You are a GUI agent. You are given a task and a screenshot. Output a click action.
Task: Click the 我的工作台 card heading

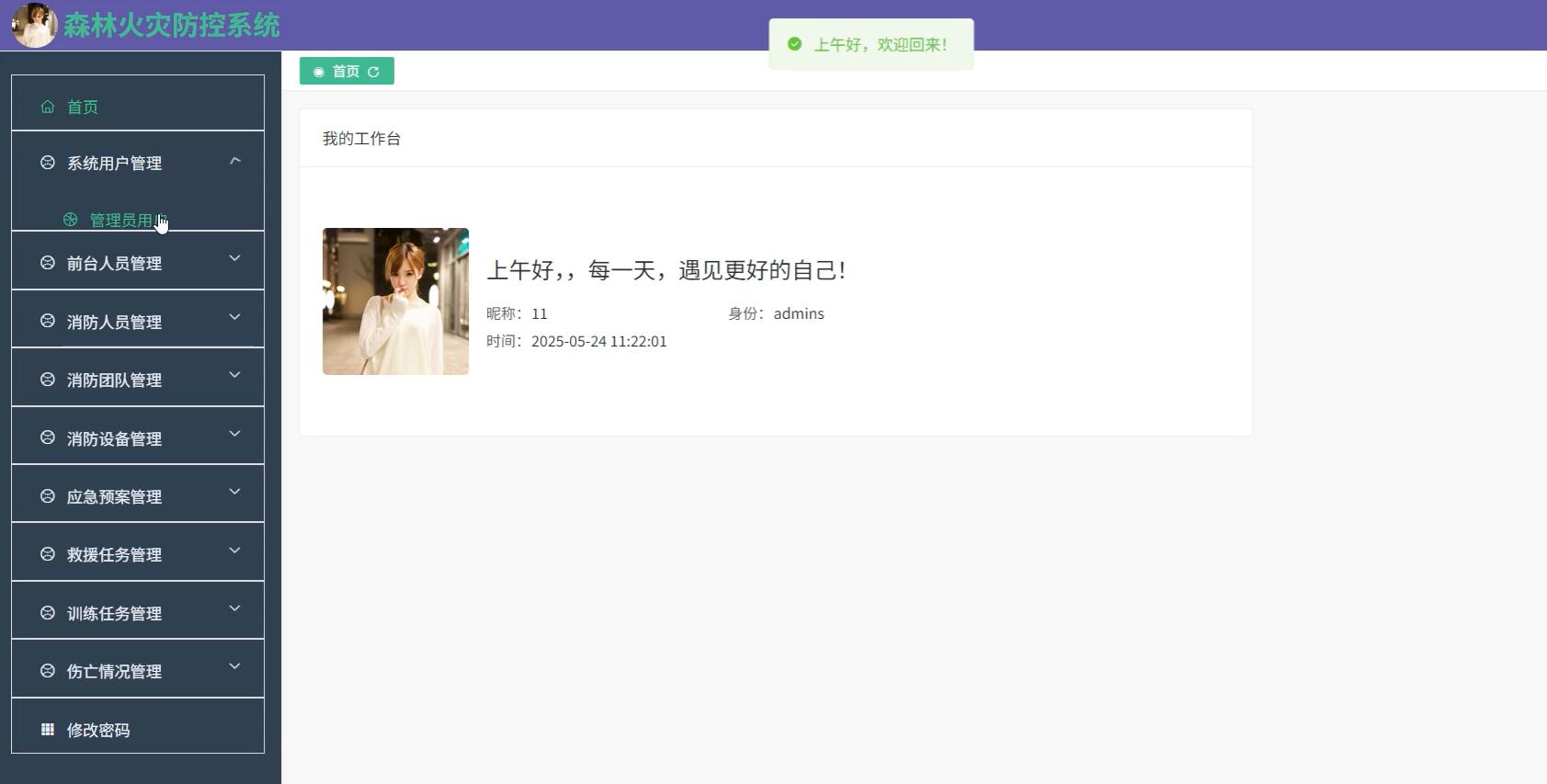361,139
